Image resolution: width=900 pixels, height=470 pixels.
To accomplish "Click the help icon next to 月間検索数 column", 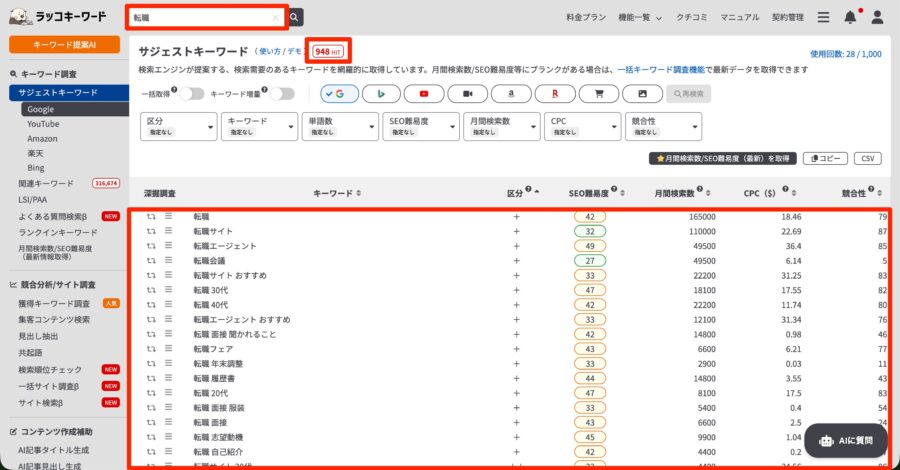I will coord(700,189).
